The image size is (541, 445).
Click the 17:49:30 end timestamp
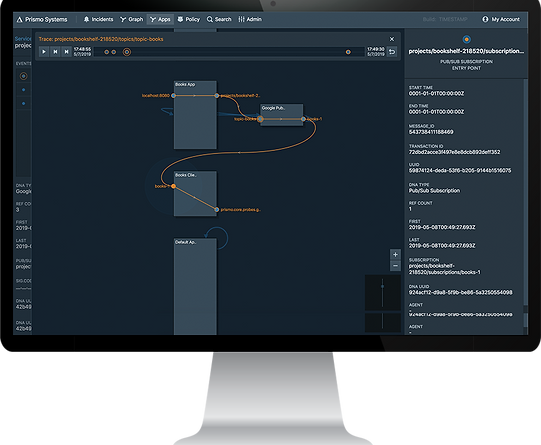point(376,52)
